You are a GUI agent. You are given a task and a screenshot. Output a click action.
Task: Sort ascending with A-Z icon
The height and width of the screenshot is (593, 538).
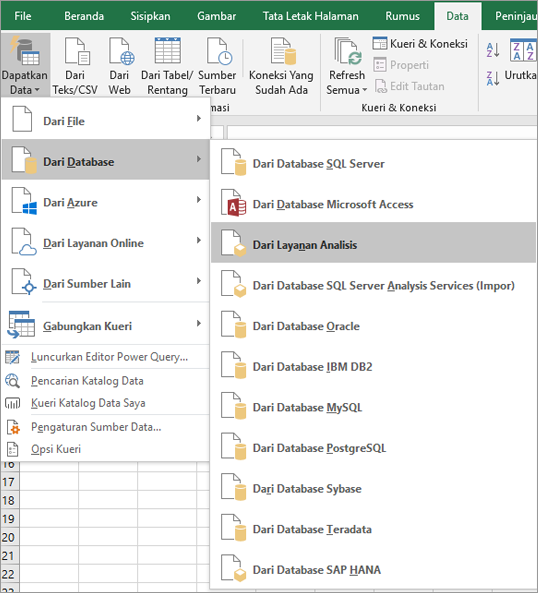(493, 50)
